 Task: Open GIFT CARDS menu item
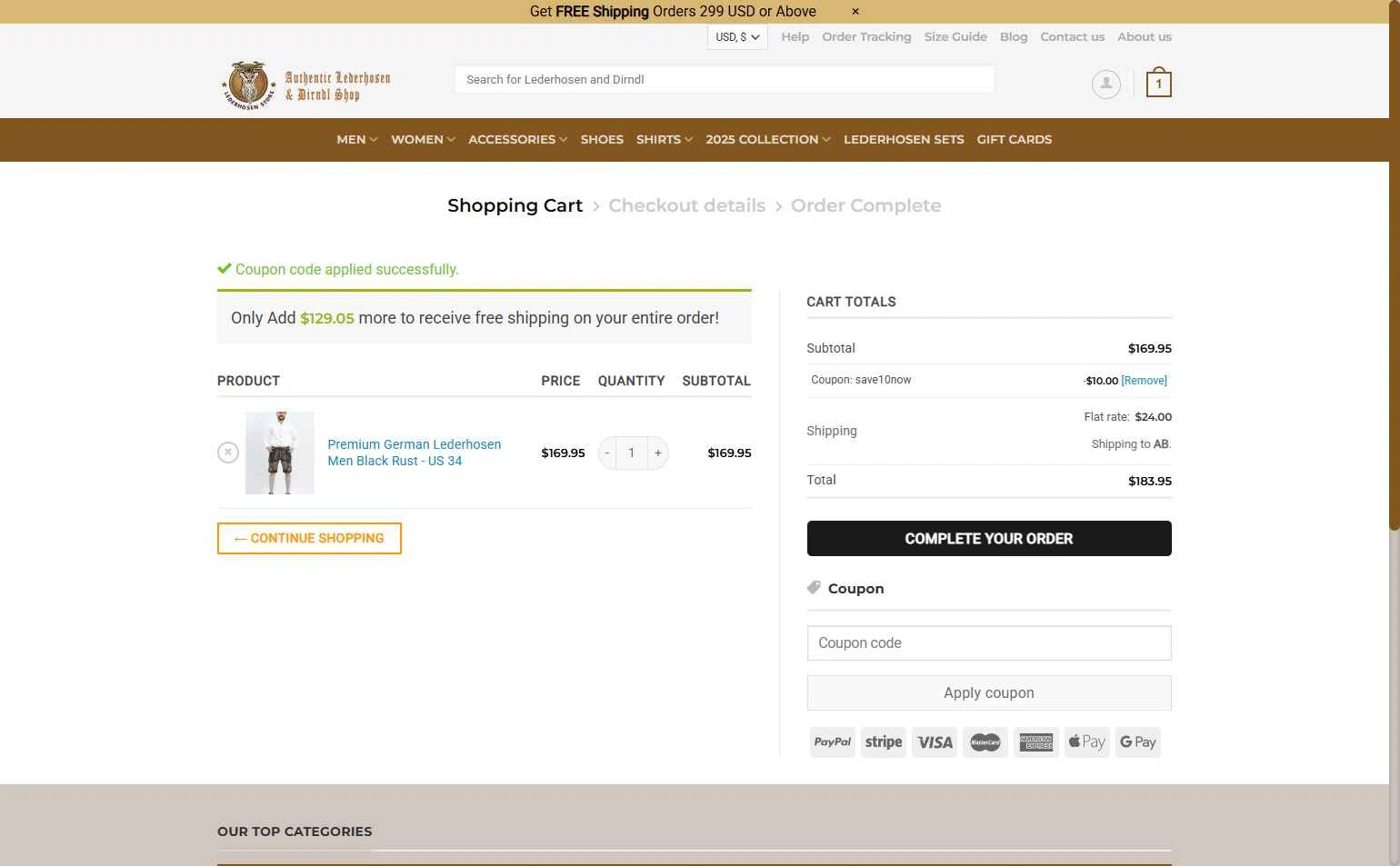click(1014, 140)
